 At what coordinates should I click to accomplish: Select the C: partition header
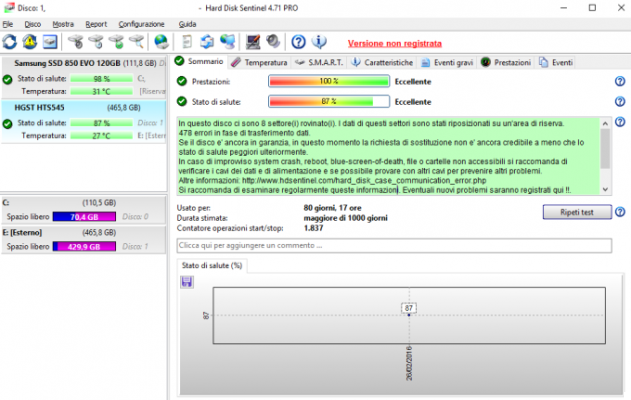coord(84,202)
